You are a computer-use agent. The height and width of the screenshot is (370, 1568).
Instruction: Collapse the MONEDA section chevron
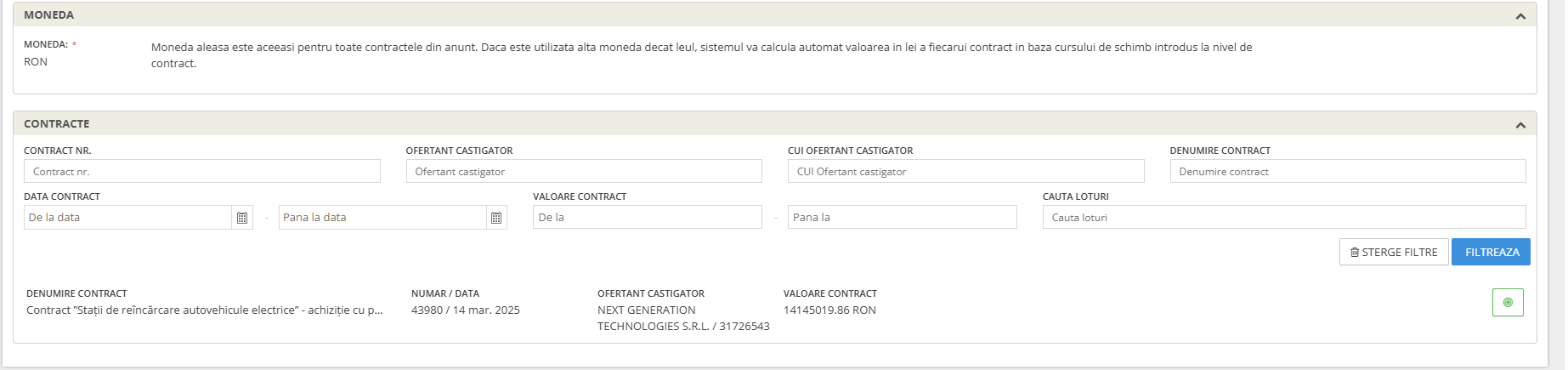pyautogui.click(x=1520, y=16)
